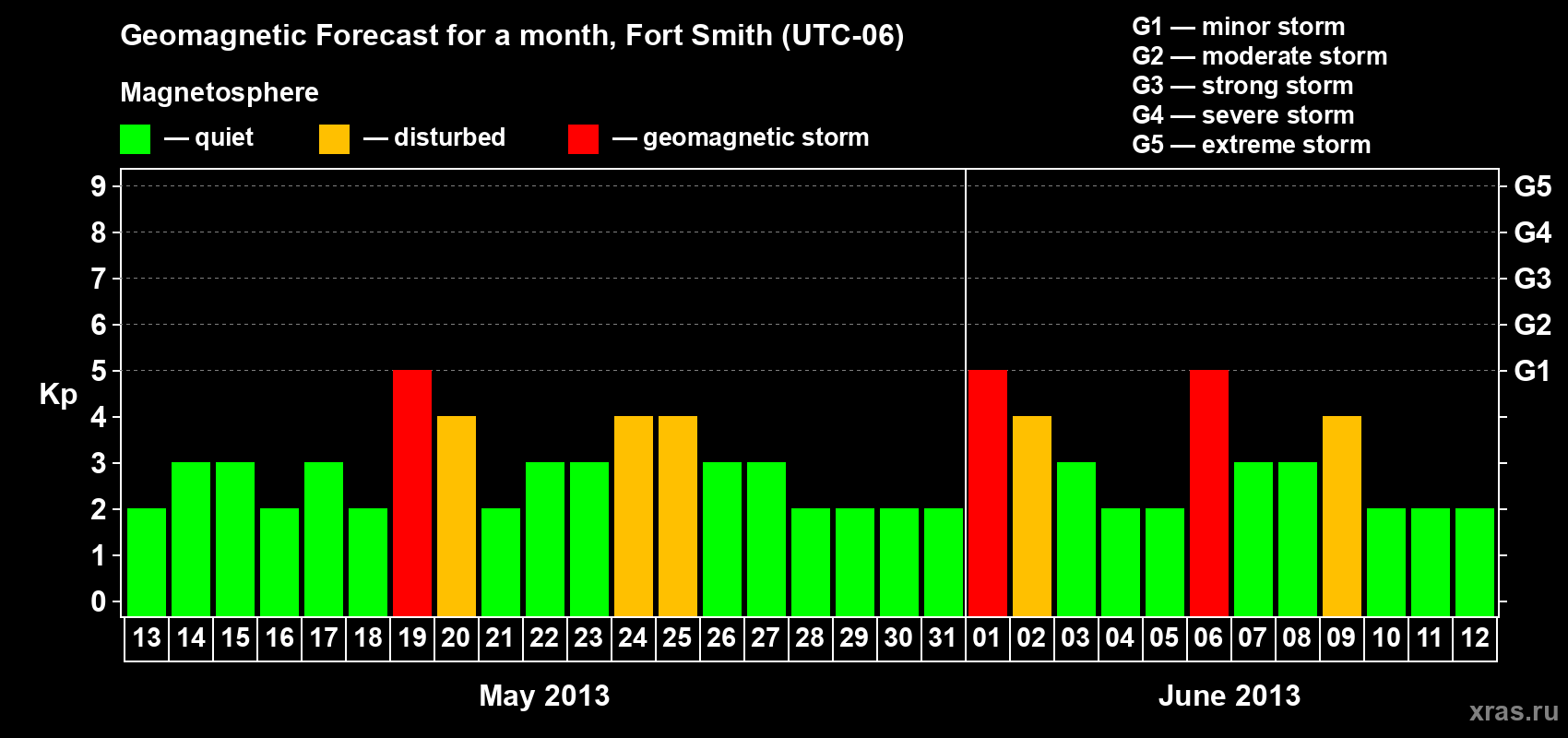Select the orange bar for May 24
This screenshot has width=1568, height=738.
(x=634, y=517)
